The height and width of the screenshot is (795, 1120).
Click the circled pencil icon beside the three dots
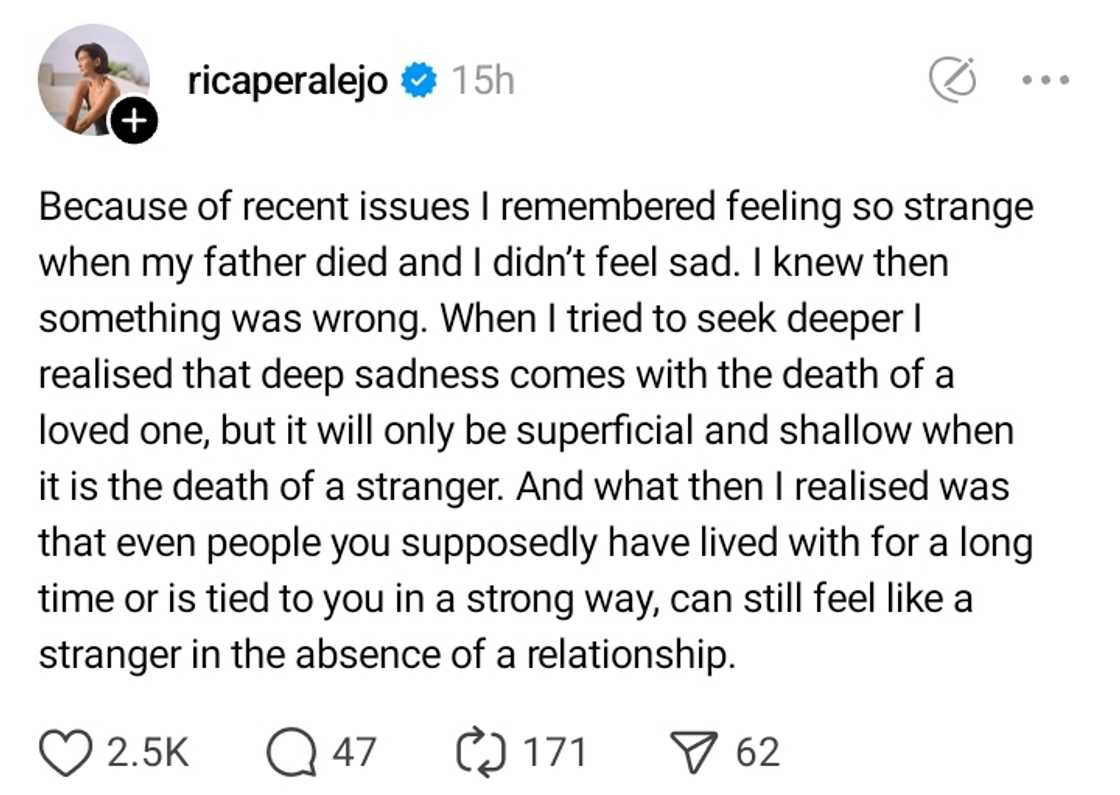(x=951, y=80)
